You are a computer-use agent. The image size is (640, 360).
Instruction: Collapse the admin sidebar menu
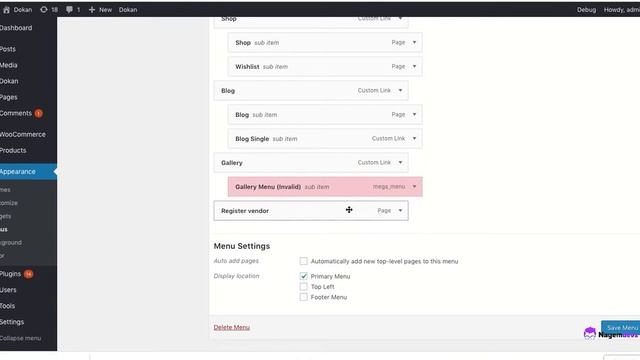point(20,338)
